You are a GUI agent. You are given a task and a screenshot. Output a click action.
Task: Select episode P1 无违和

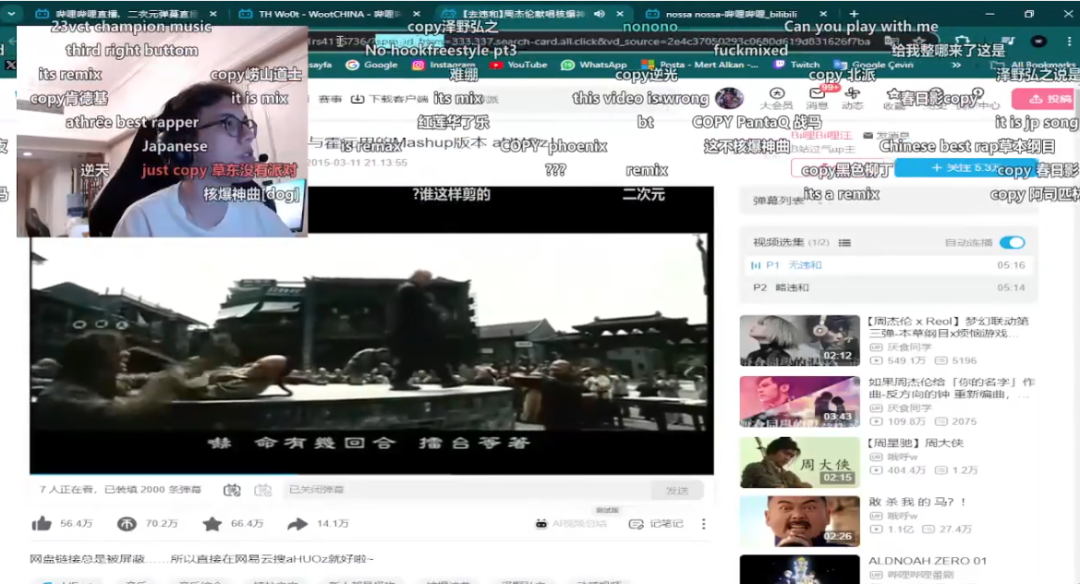click(889, 265)
